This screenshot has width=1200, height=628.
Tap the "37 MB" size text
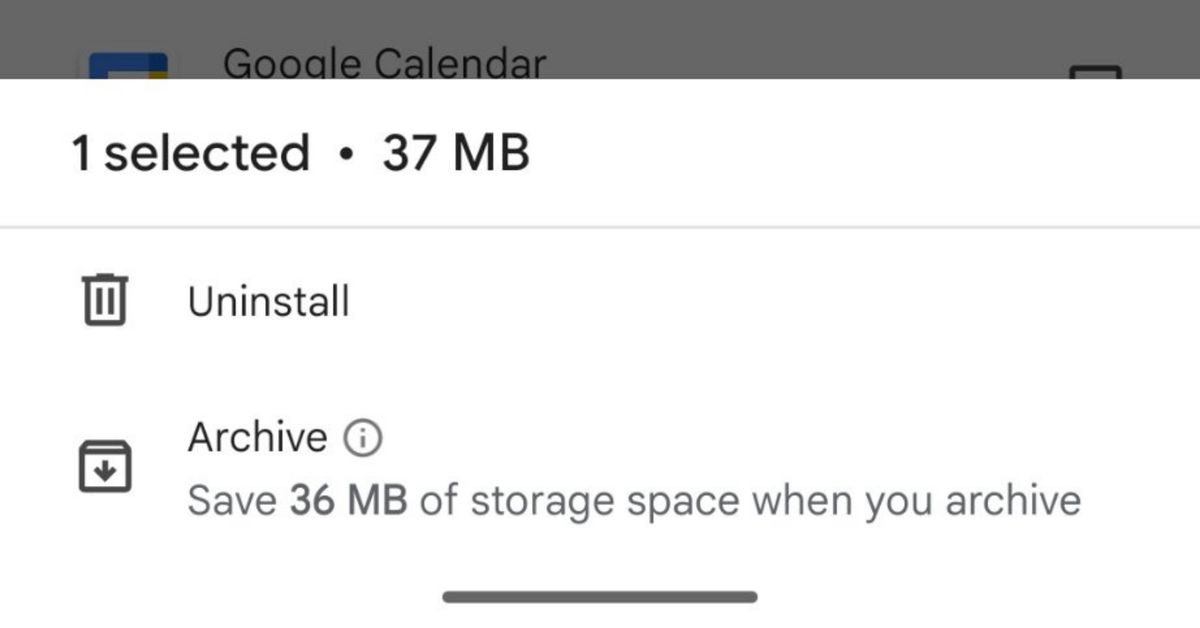(455, 154)
